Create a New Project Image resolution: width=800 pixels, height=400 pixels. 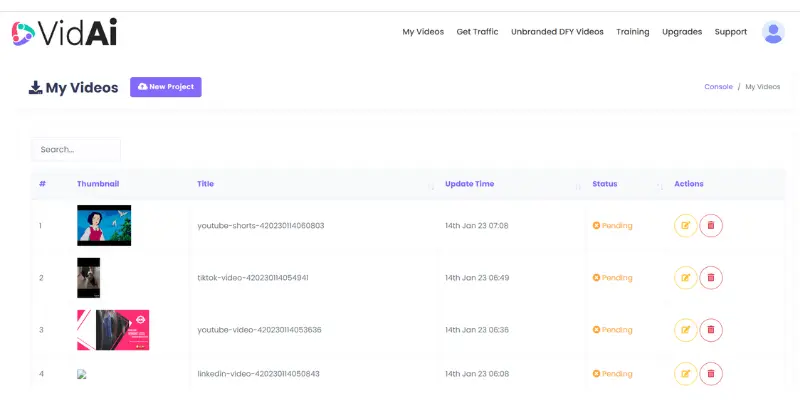(166, 87)
